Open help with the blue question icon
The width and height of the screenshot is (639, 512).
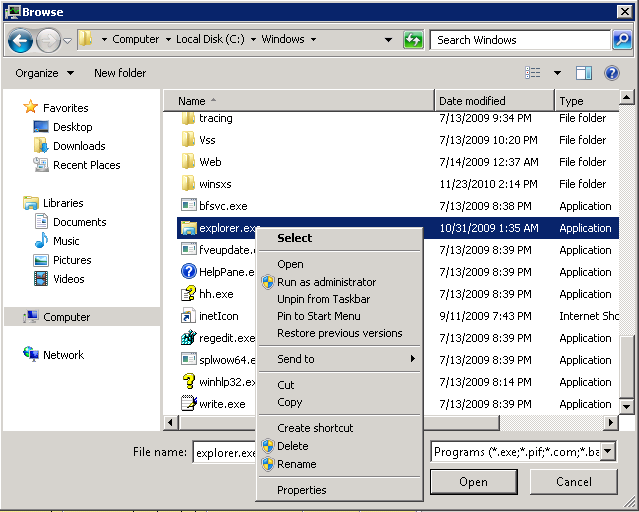(x=612, y=73)
